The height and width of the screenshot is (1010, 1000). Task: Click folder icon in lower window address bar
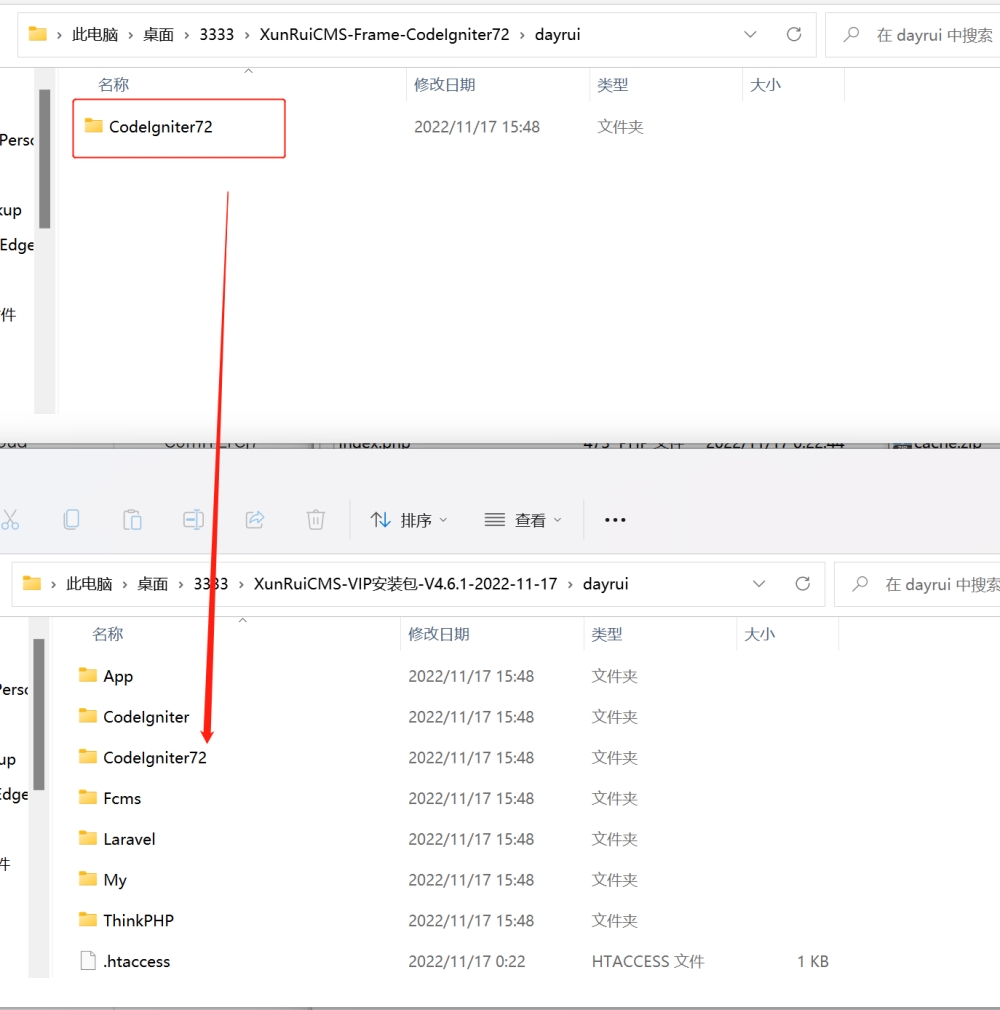click(32, 583)
